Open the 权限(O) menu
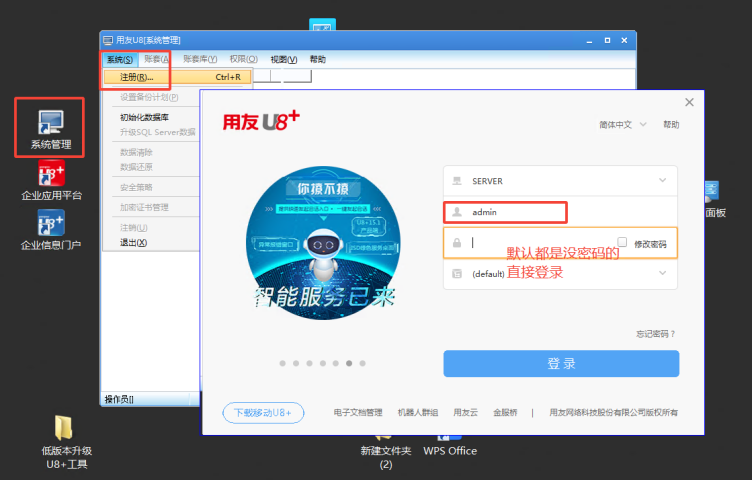 pyautogui.click(x=244, y=59)
